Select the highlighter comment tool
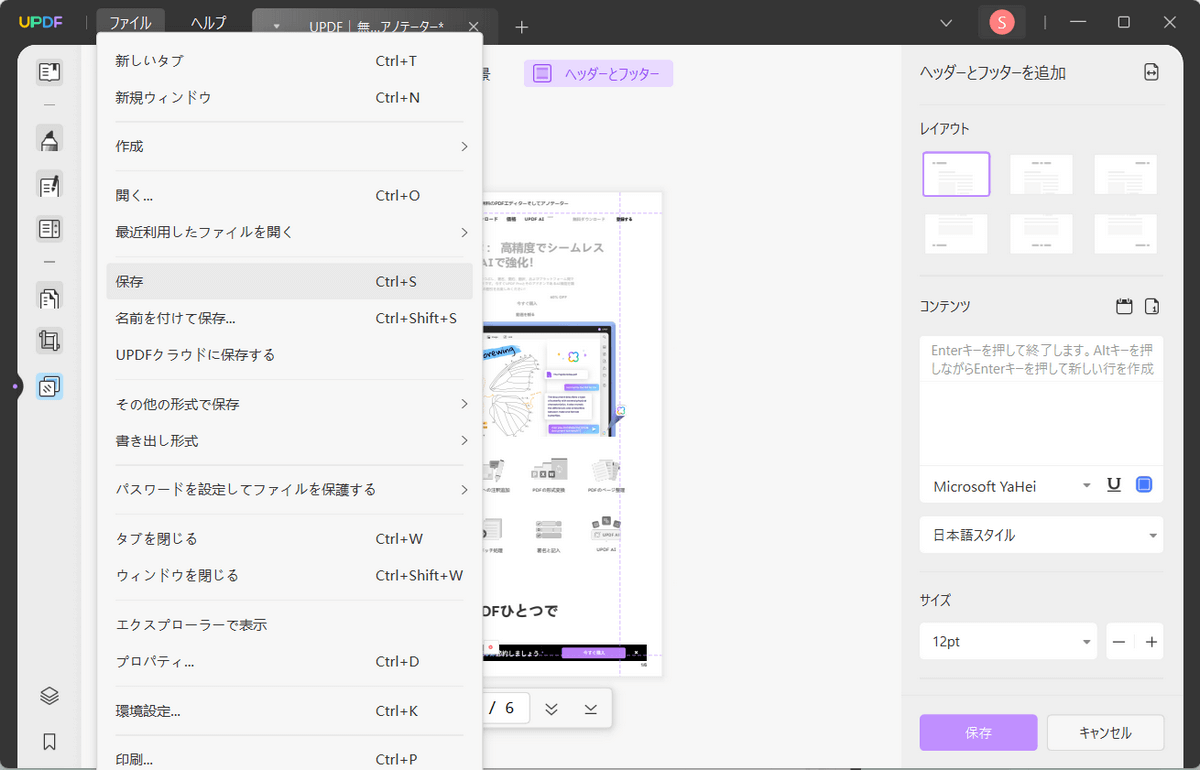This screenshot has width=1200, height=770. (x=49, y=140)
